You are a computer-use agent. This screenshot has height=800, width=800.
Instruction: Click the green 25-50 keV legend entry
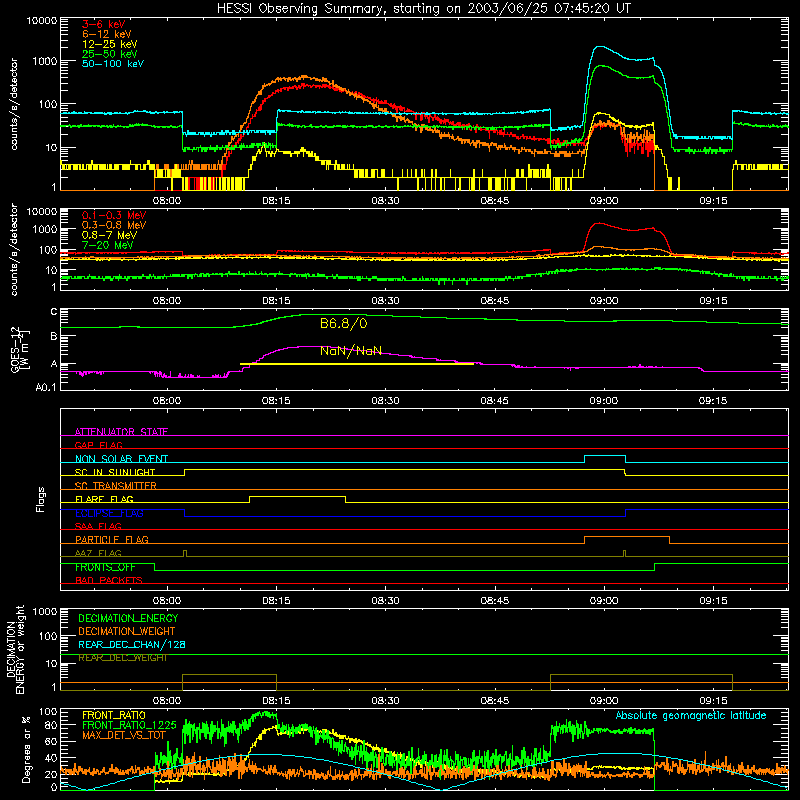110,54
